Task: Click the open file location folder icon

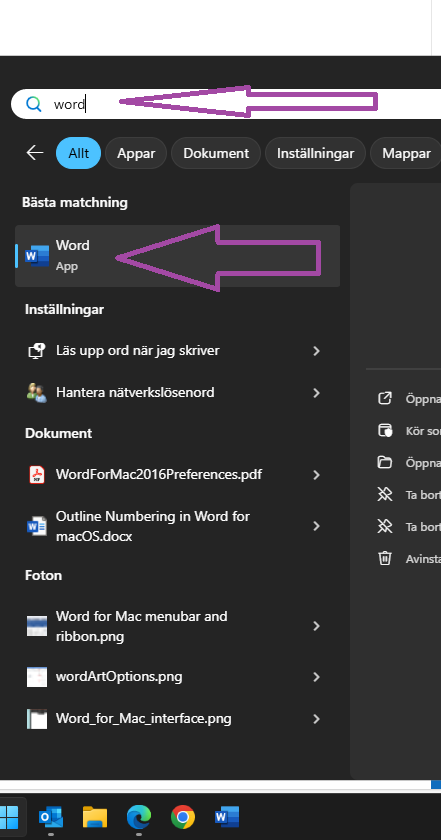Action: (385, 462)
